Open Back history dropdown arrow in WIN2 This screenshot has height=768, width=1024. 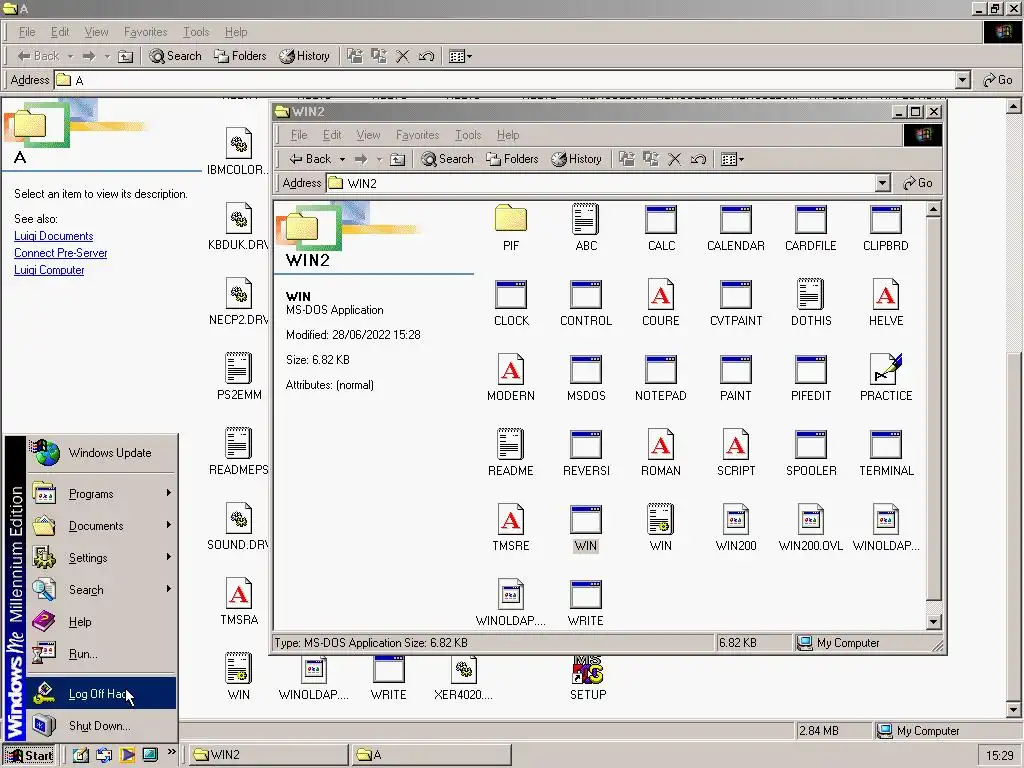click(342, 159)
